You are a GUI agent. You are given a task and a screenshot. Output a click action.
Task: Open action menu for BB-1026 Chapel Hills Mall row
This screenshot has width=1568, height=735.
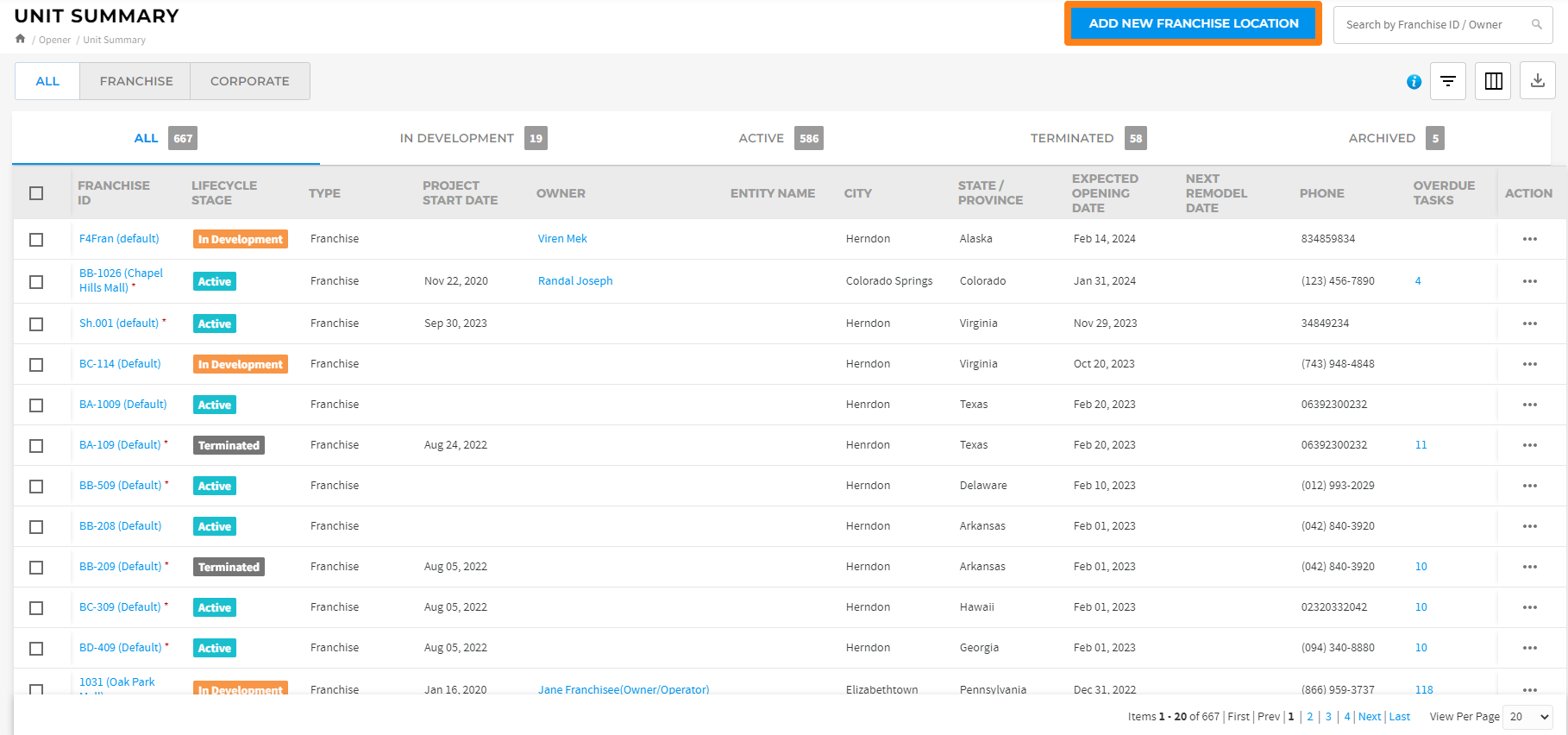[x=1530, y=281]
